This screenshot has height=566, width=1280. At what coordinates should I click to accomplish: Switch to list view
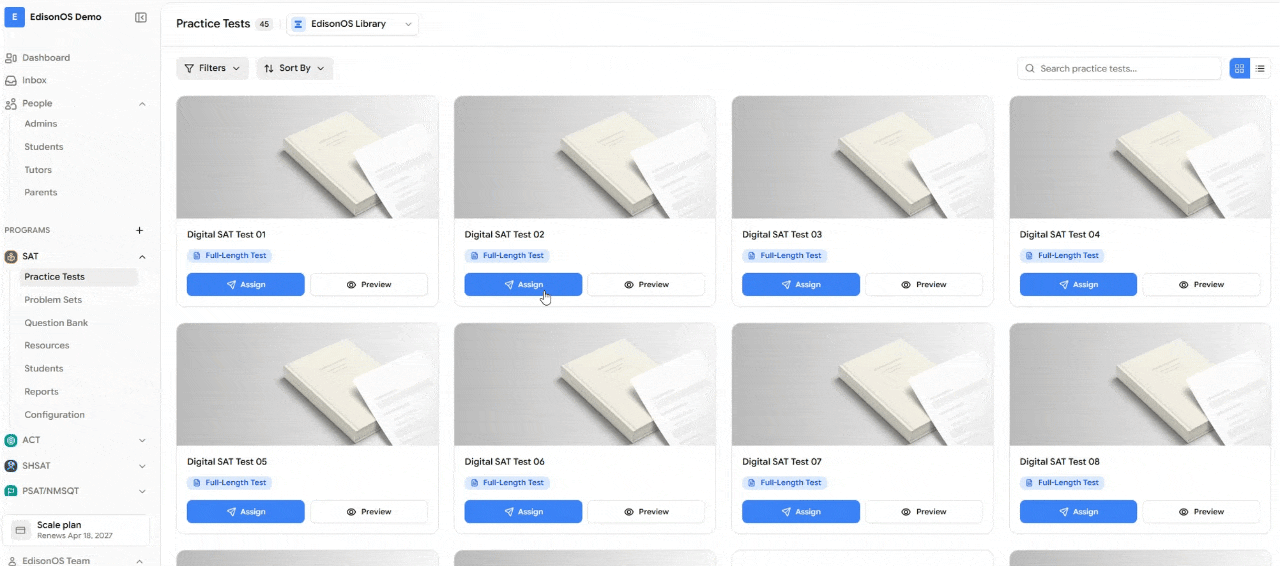pos(1260,69)
